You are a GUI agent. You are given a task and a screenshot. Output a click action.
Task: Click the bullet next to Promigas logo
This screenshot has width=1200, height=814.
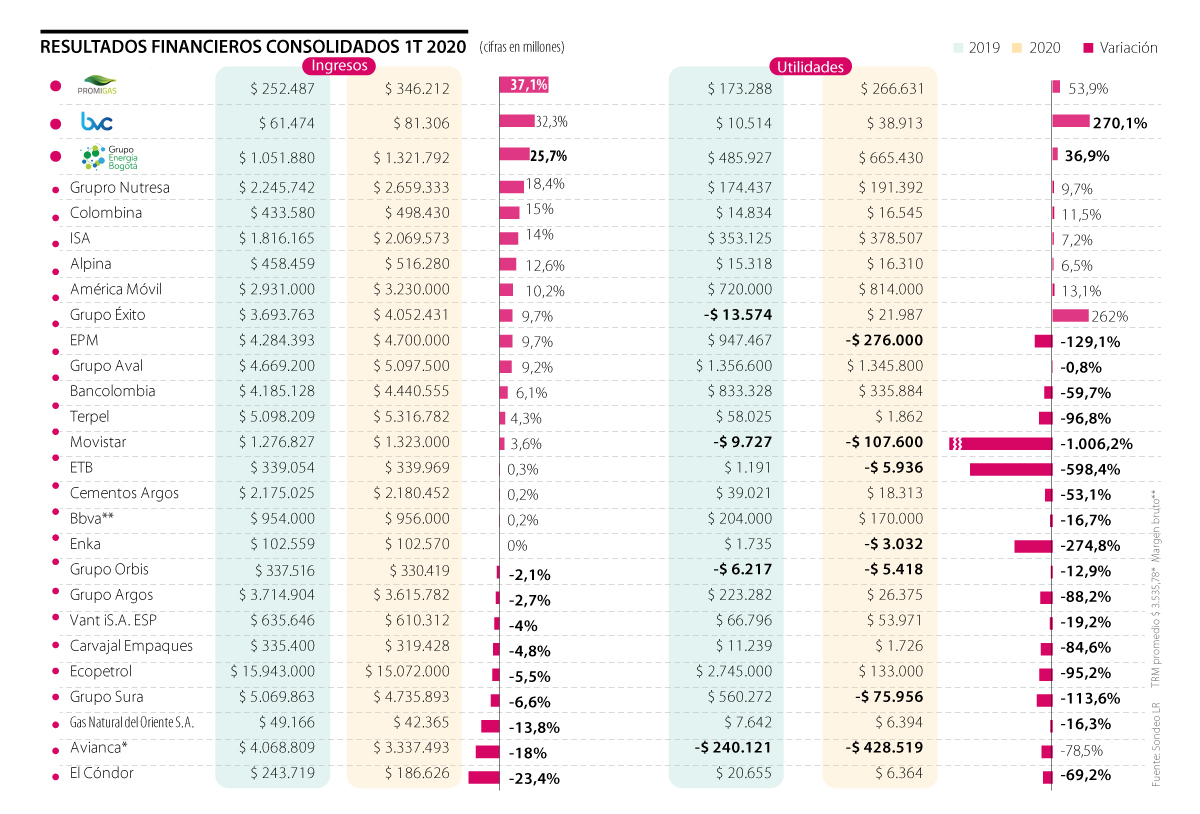click(55, 87)
